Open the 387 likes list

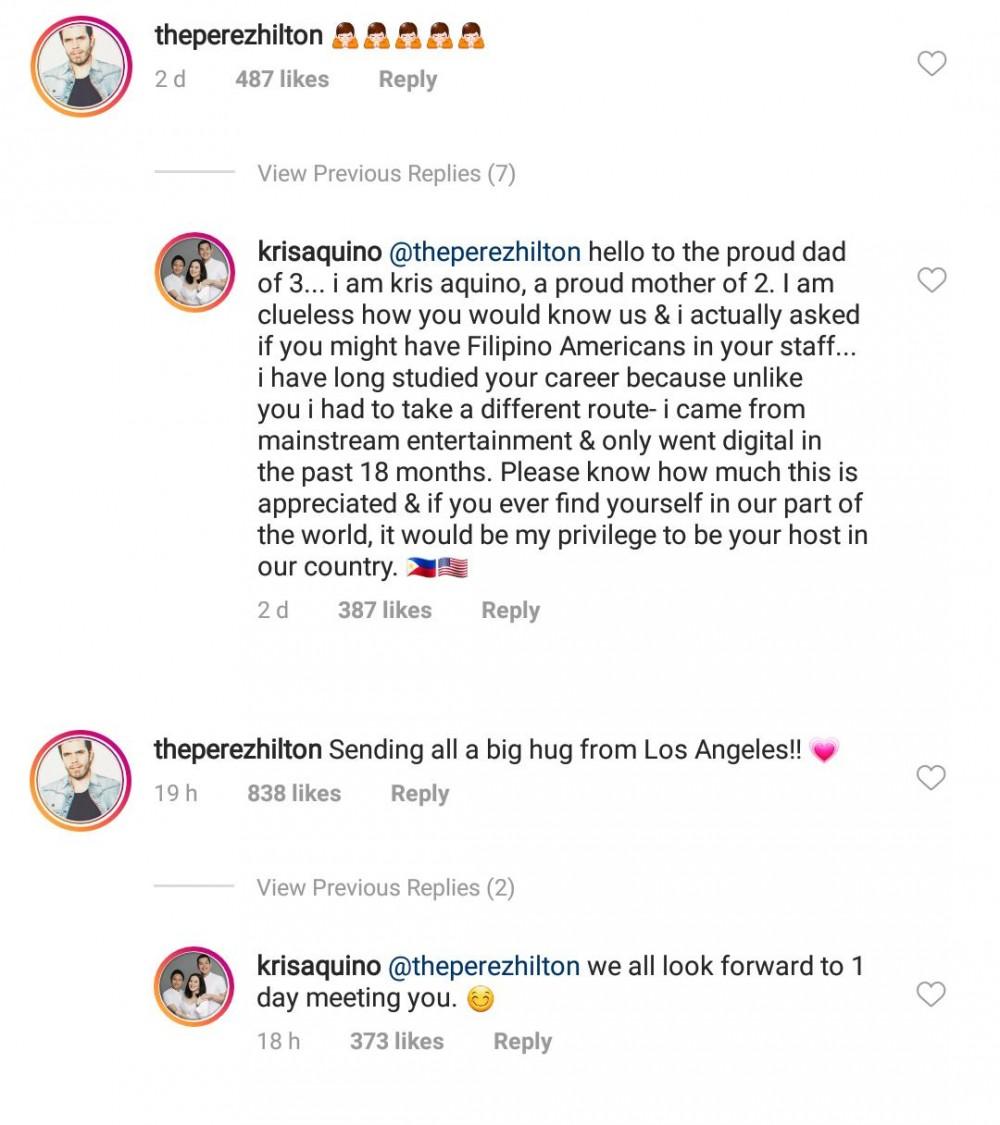coord(385,611)
